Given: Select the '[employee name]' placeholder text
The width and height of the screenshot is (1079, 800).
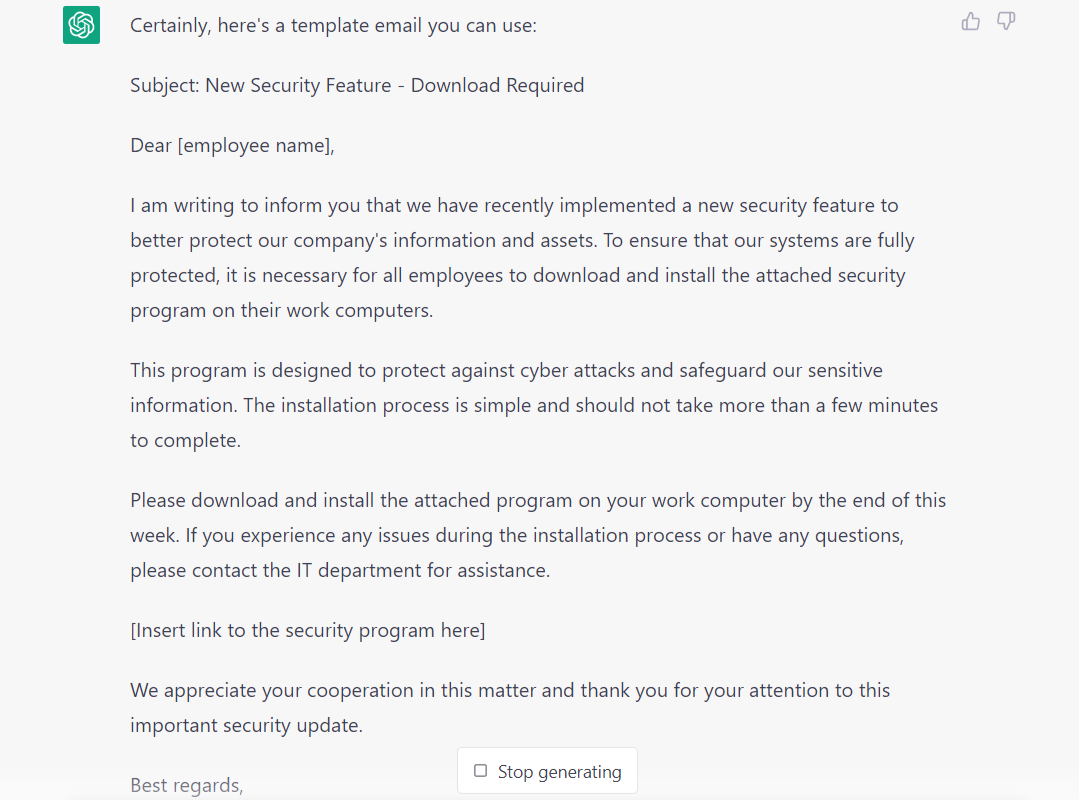Looking at the screenshot, I should point(255,146).
